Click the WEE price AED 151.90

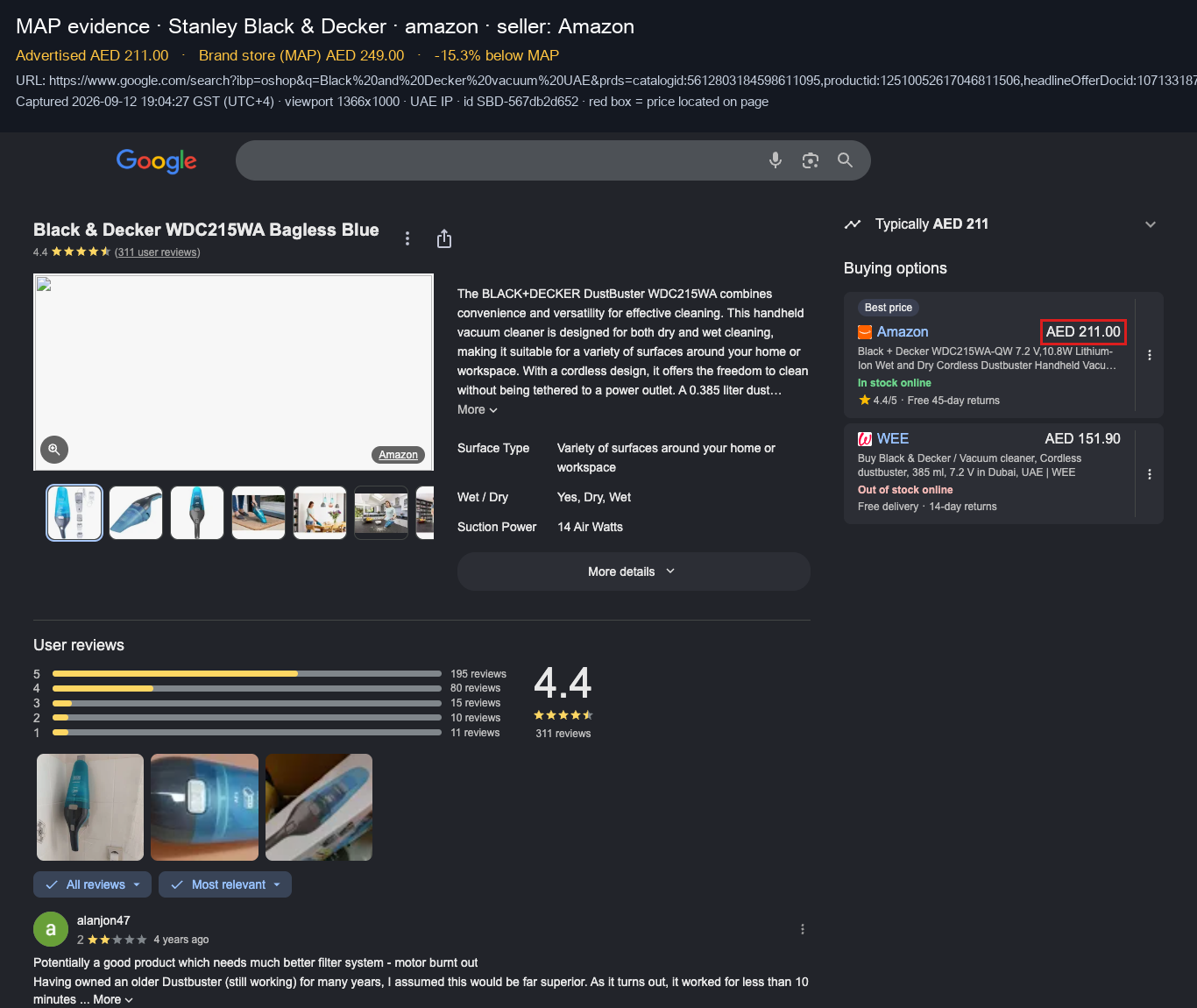point(1082,439)
